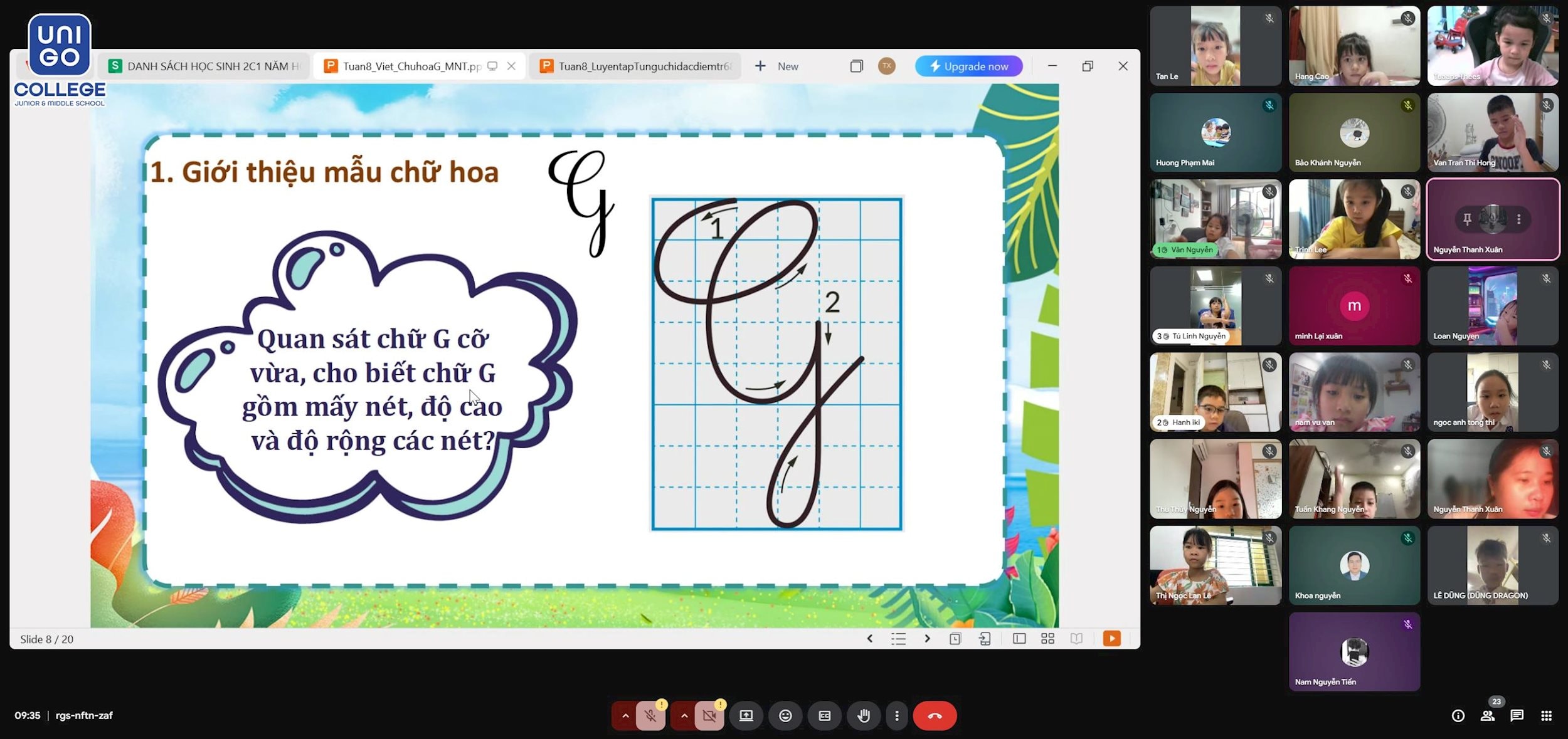This screenshot has width=1568, height=739.
Task: Toggle the turned-off camera button
Action: click(x=709, y=716)
